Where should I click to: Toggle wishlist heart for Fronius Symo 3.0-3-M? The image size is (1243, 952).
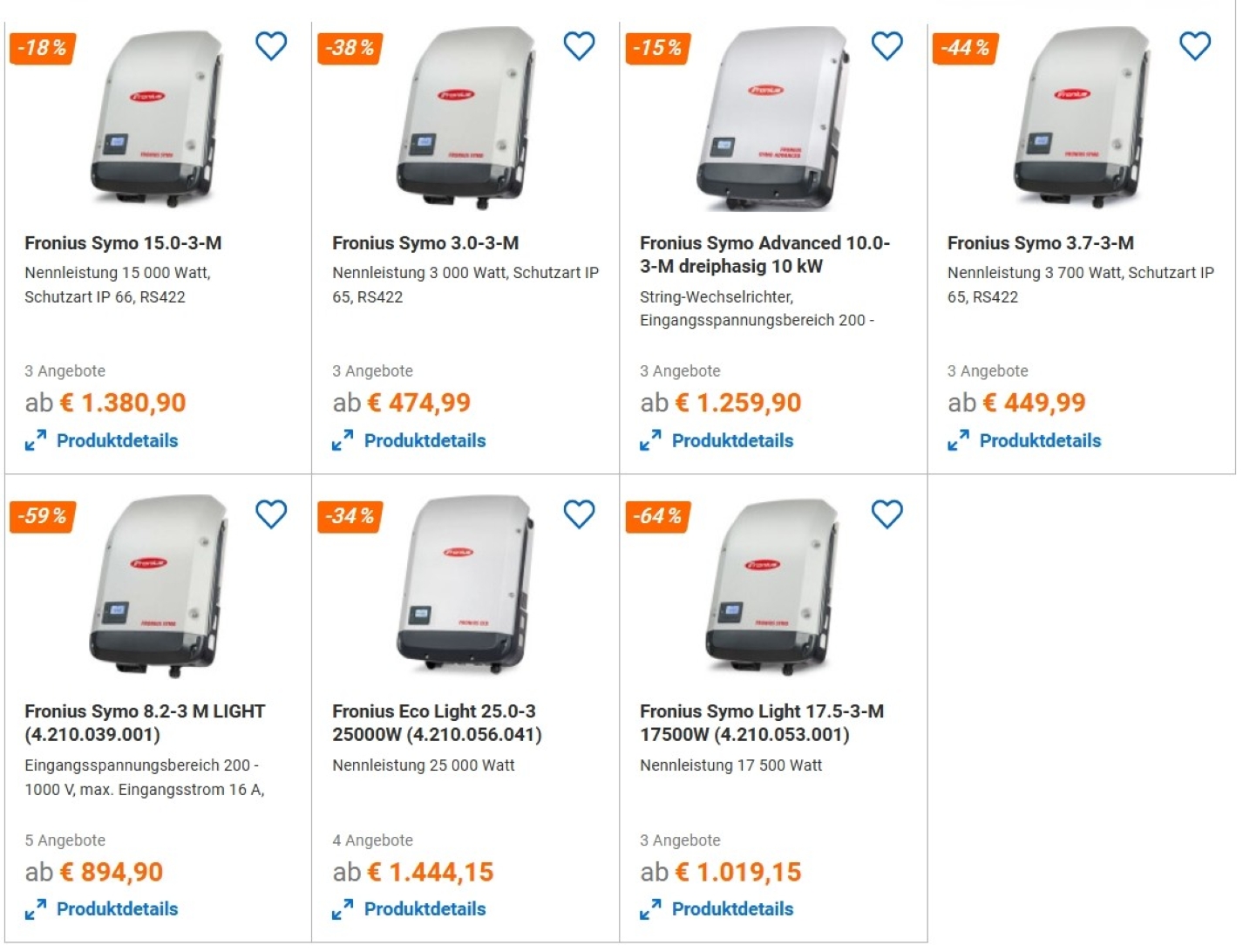pyautogui.click(x=579, y=45)
